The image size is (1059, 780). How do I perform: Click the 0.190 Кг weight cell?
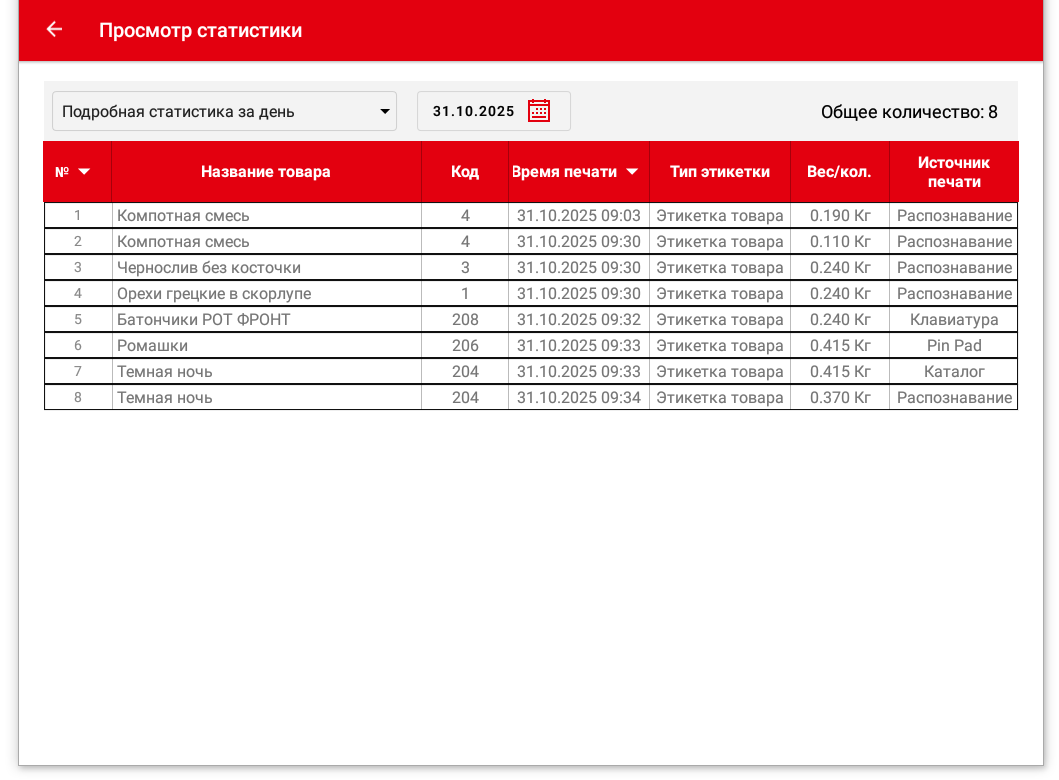839,216
